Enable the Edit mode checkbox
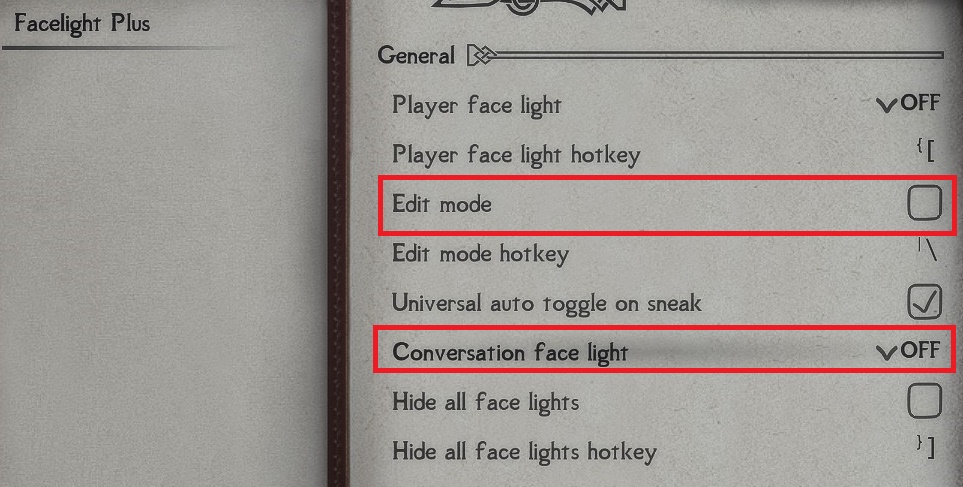The height and width of the screenshot is (487, 963). (924, 203)
